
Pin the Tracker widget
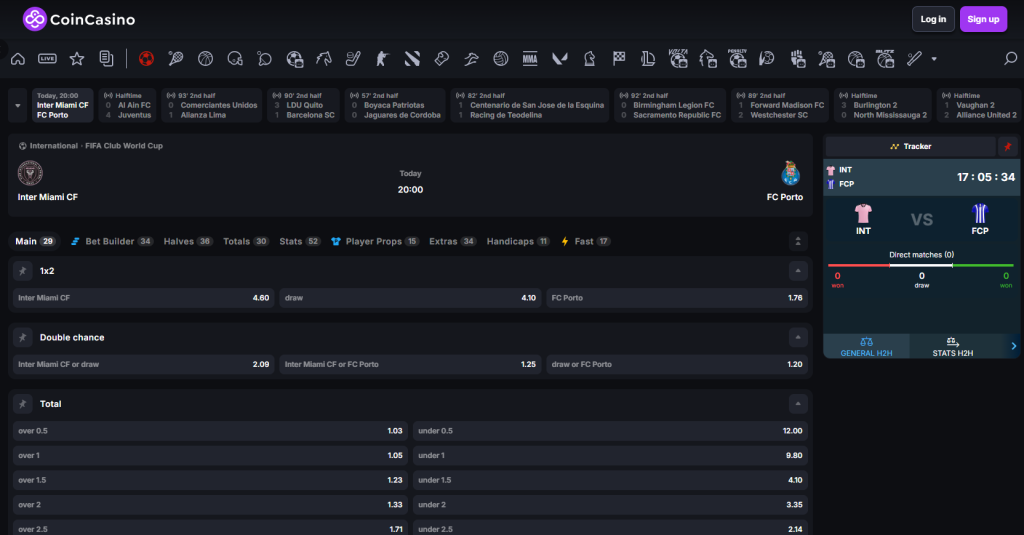(1008, 146)
